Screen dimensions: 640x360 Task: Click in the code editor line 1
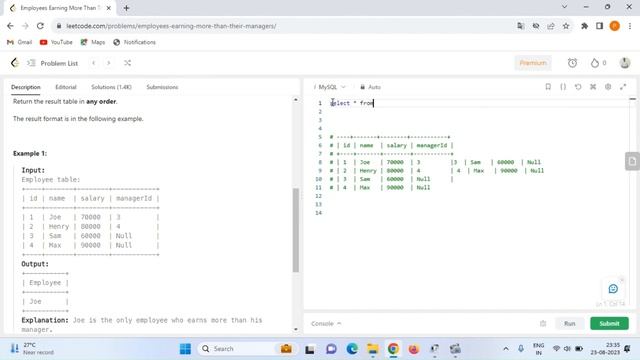coord(478,103)
